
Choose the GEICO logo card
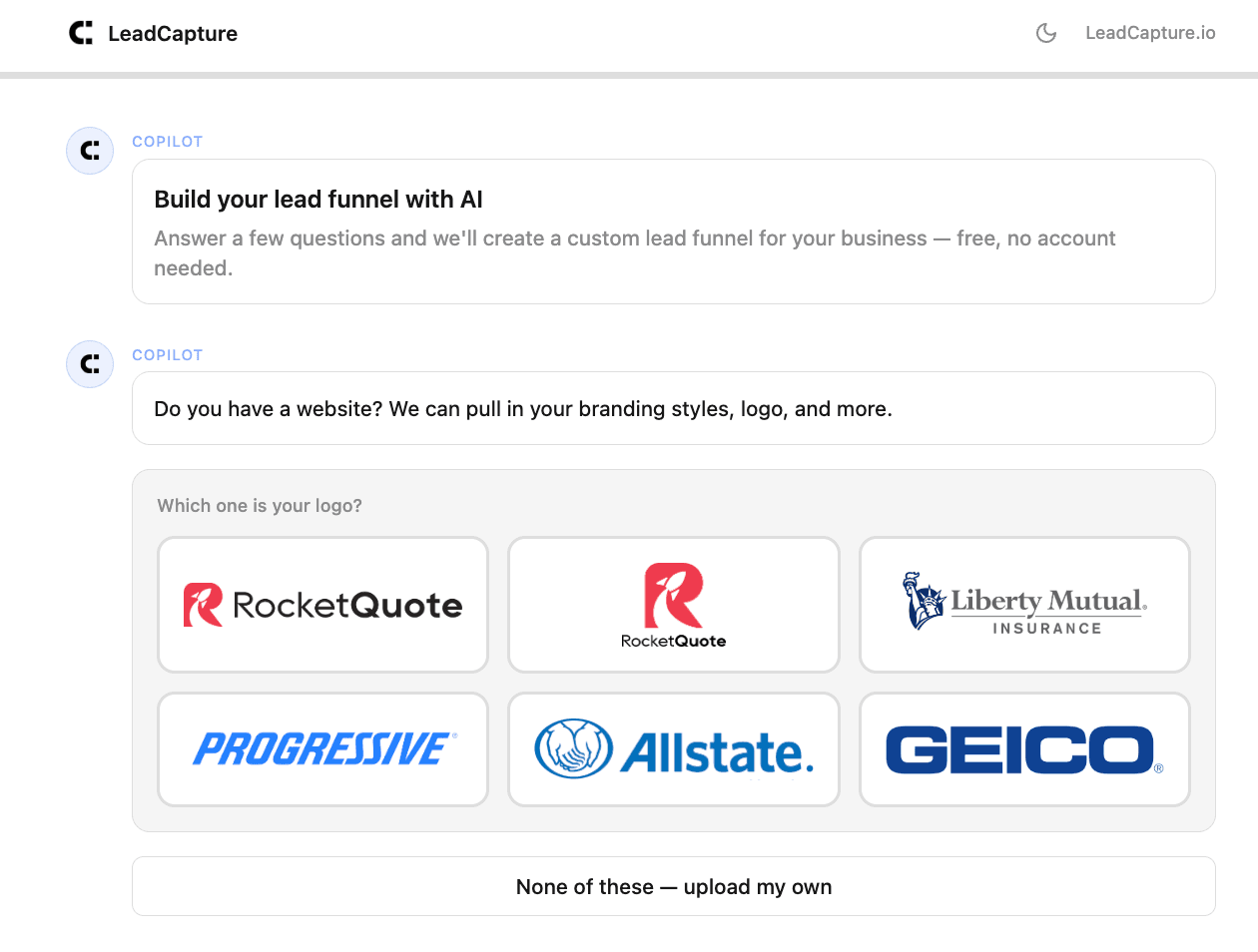coord(1023,748)
